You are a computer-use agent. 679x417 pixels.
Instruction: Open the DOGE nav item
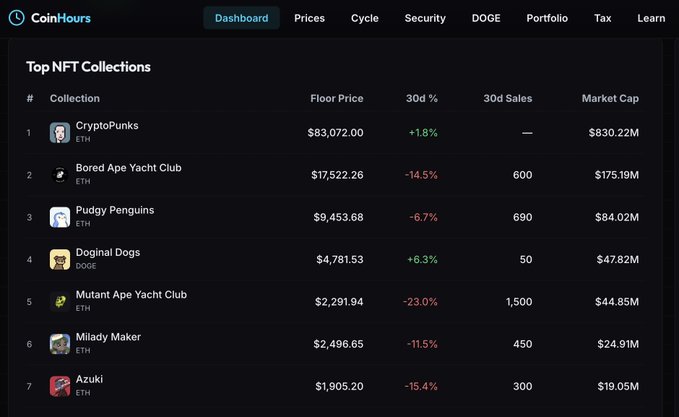486,18
